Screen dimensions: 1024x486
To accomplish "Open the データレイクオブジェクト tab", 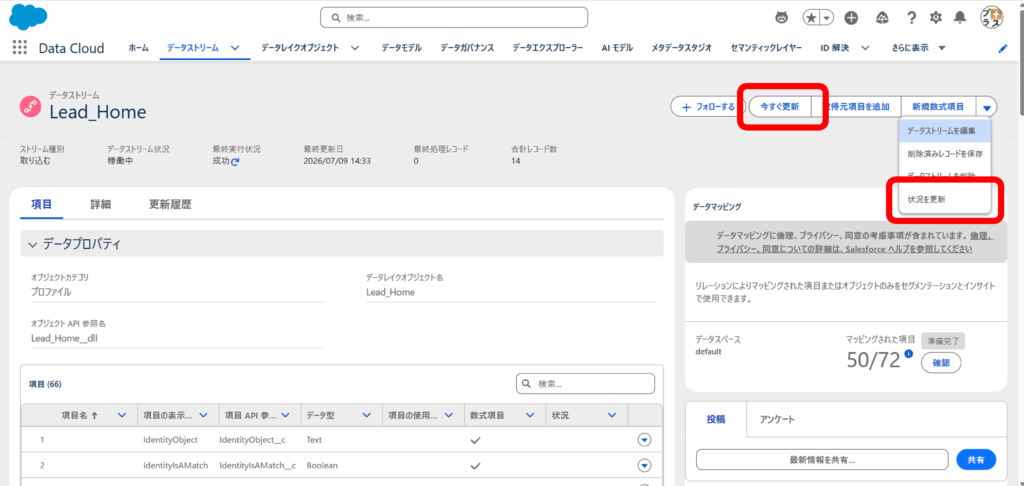I will (x=300, y=48).
